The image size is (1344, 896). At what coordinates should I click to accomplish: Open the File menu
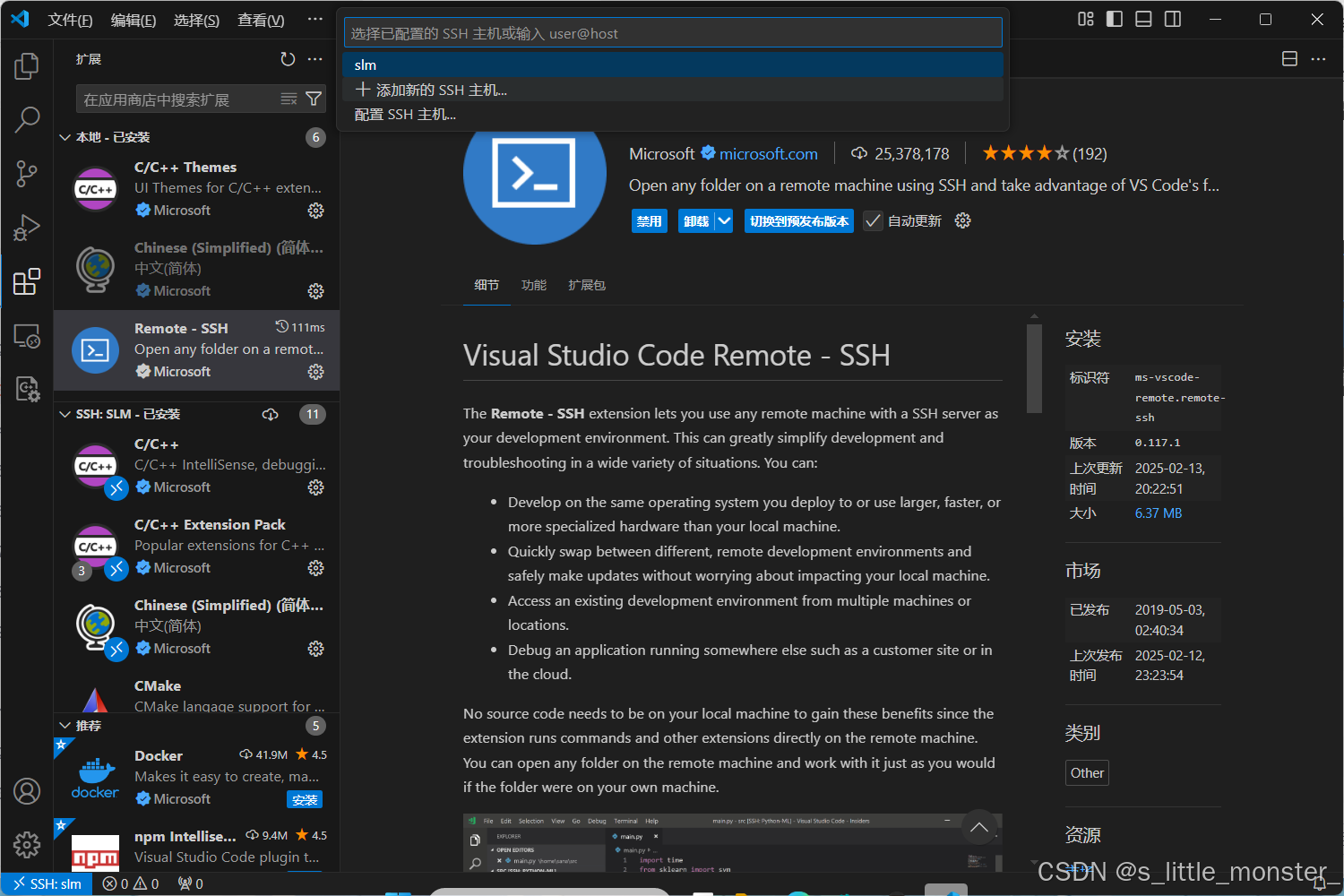click(70, 20)
